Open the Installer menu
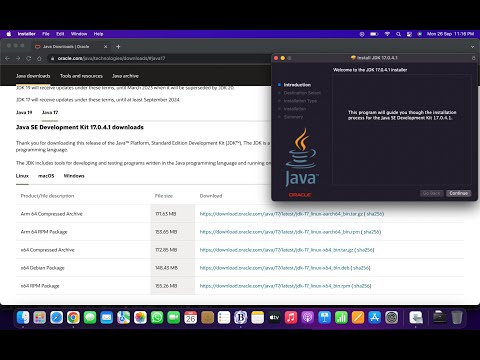This screenshot has height=360, width=480. coord(27,34)
